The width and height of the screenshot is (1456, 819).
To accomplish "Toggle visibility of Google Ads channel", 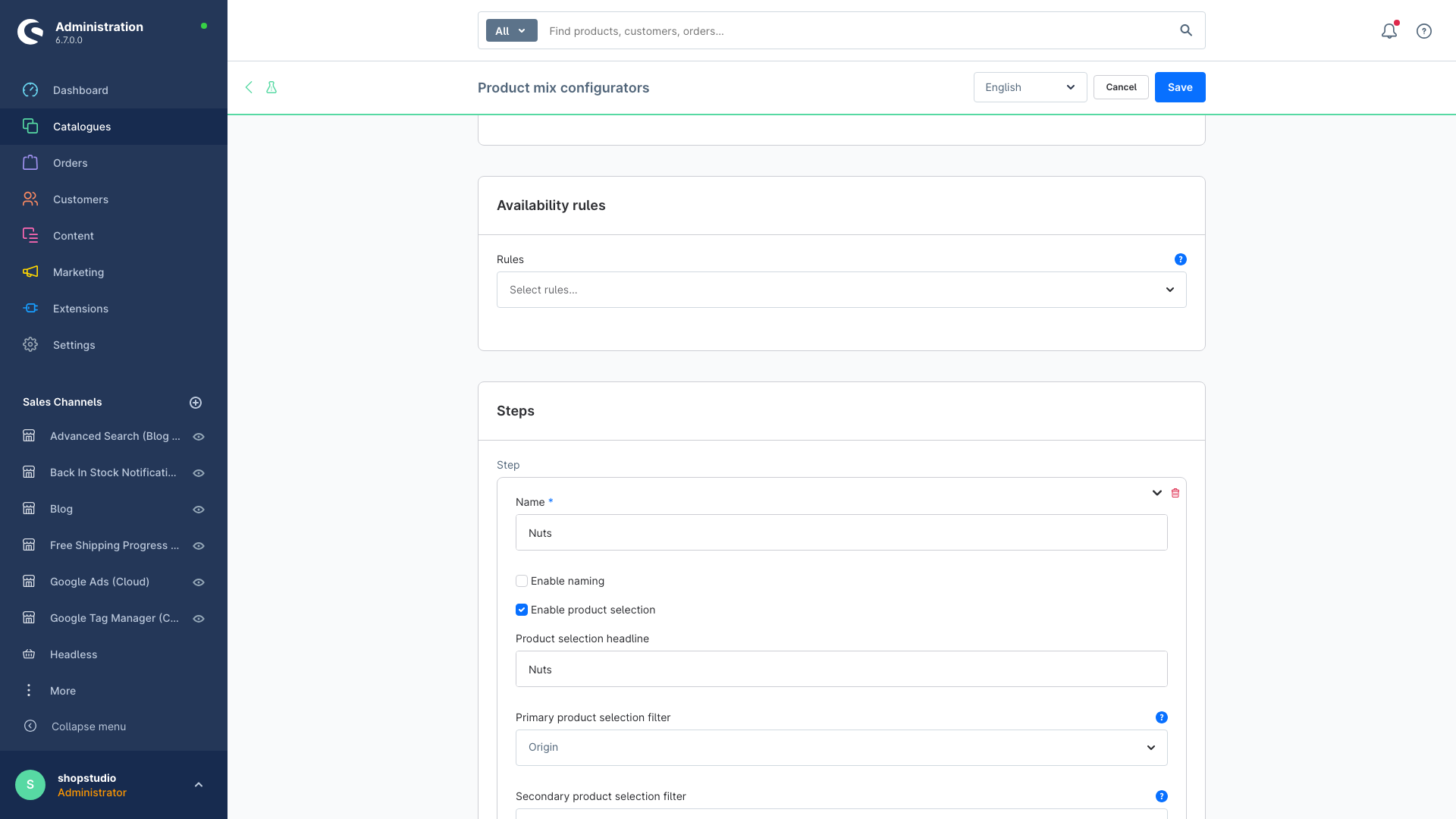I will pyautogui.click(x=199, y=582).
